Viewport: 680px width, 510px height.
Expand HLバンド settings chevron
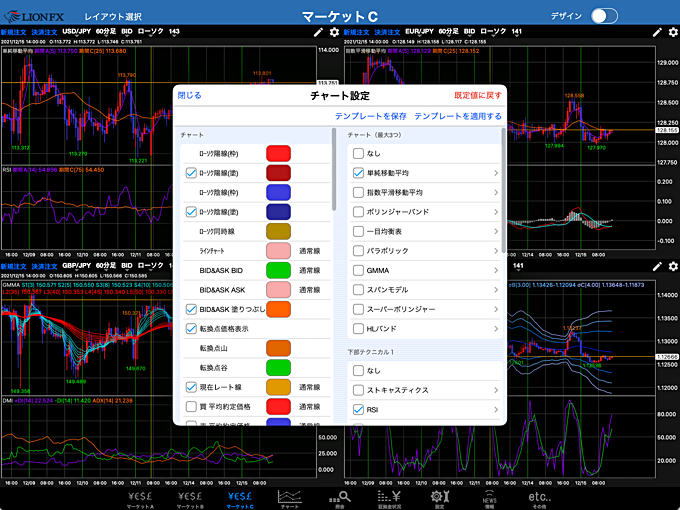(496, 329)
